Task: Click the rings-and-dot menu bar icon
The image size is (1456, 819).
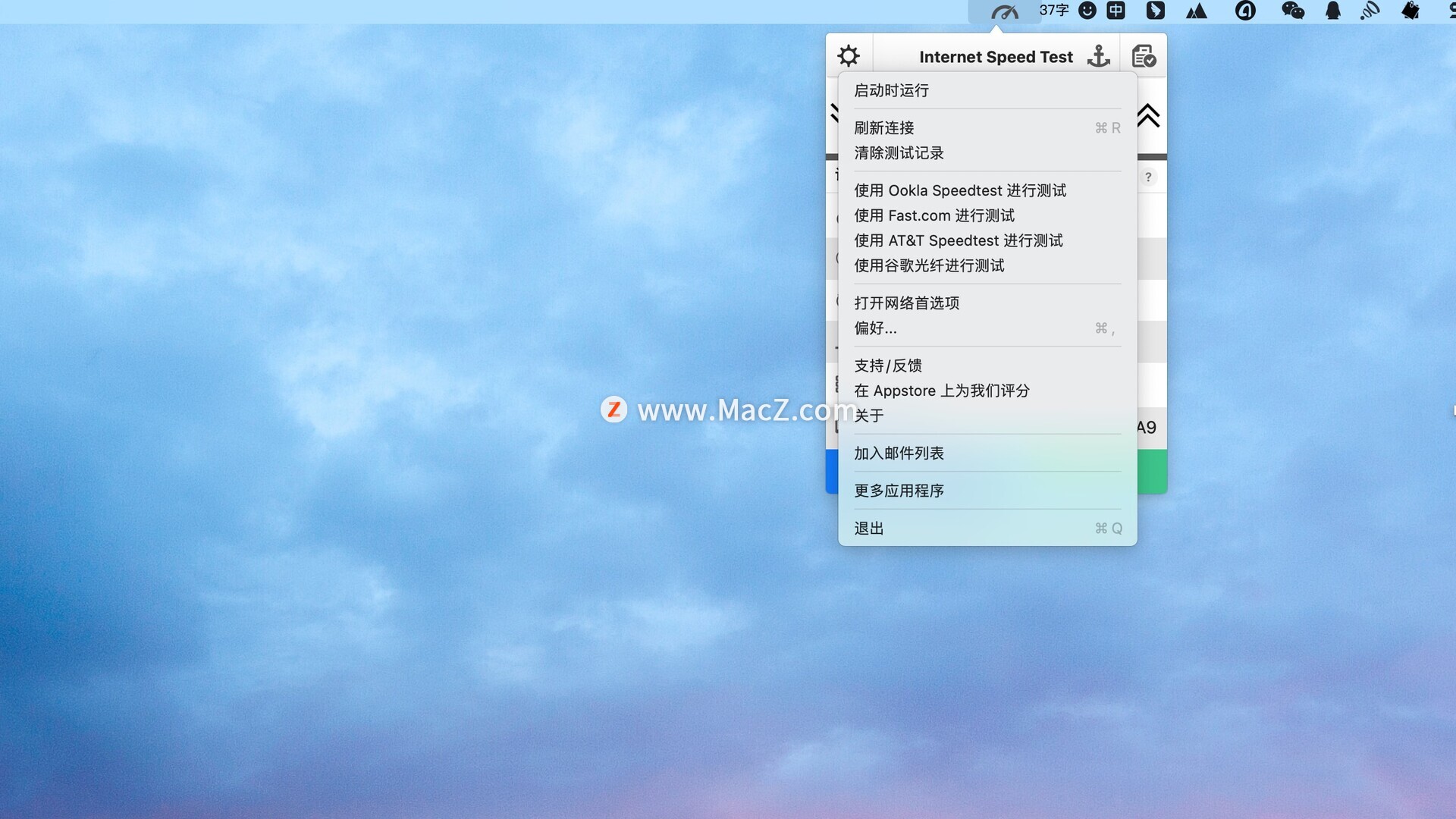Action: click(1370, 11)
